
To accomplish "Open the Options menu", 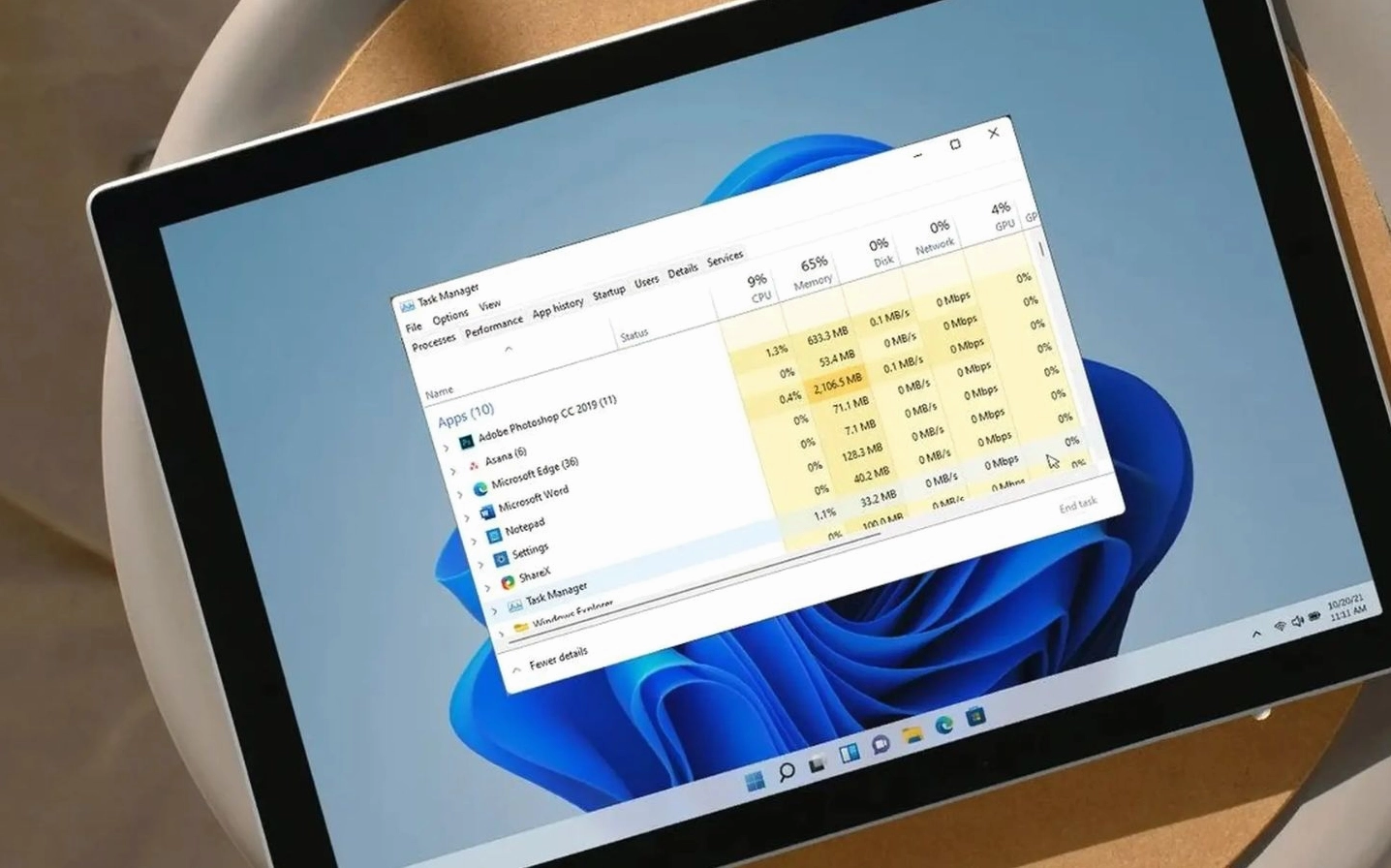I will tap(449, 317).
